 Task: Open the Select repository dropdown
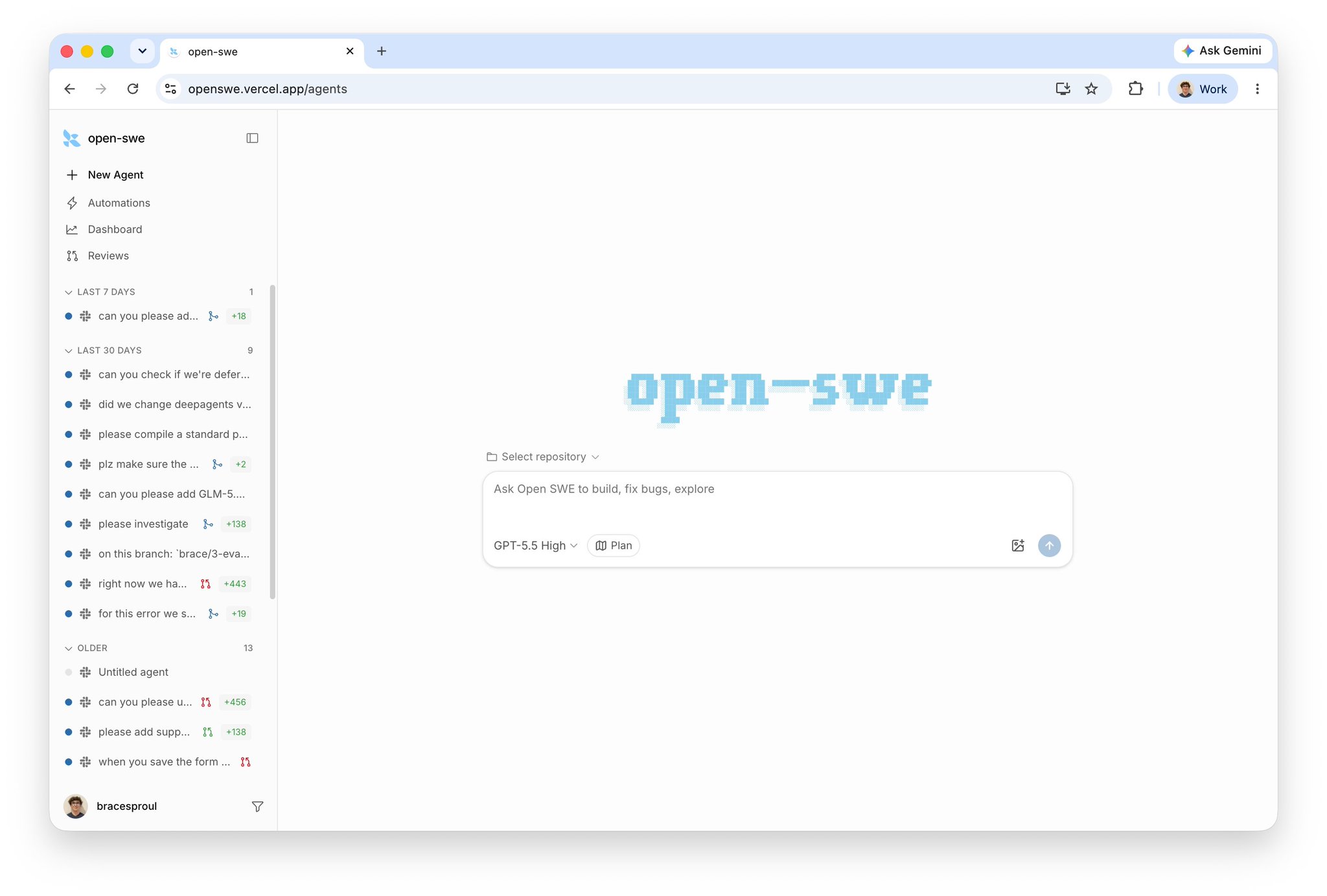(x=543, y=457)
